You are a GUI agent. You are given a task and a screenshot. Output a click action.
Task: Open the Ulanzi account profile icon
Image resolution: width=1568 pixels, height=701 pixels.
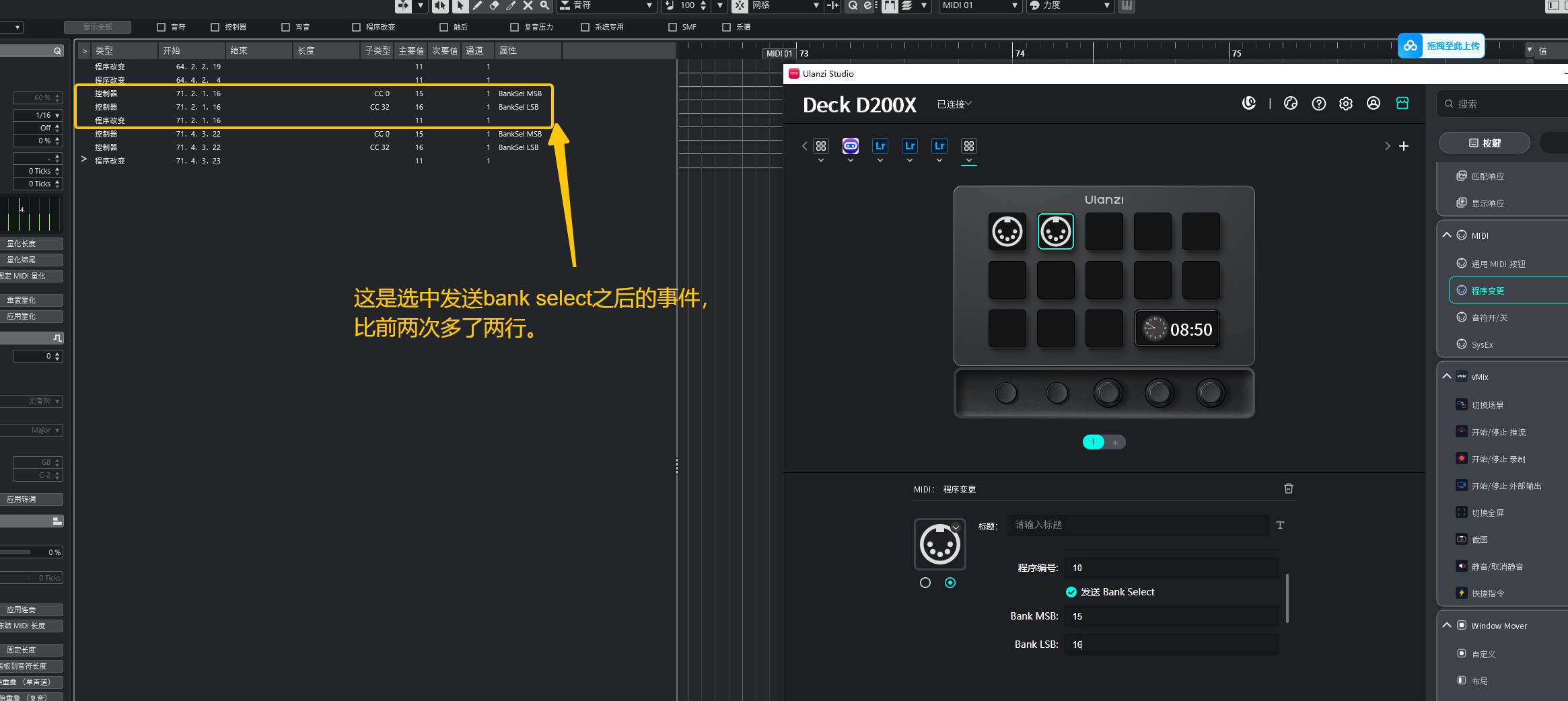point(1374,103)
